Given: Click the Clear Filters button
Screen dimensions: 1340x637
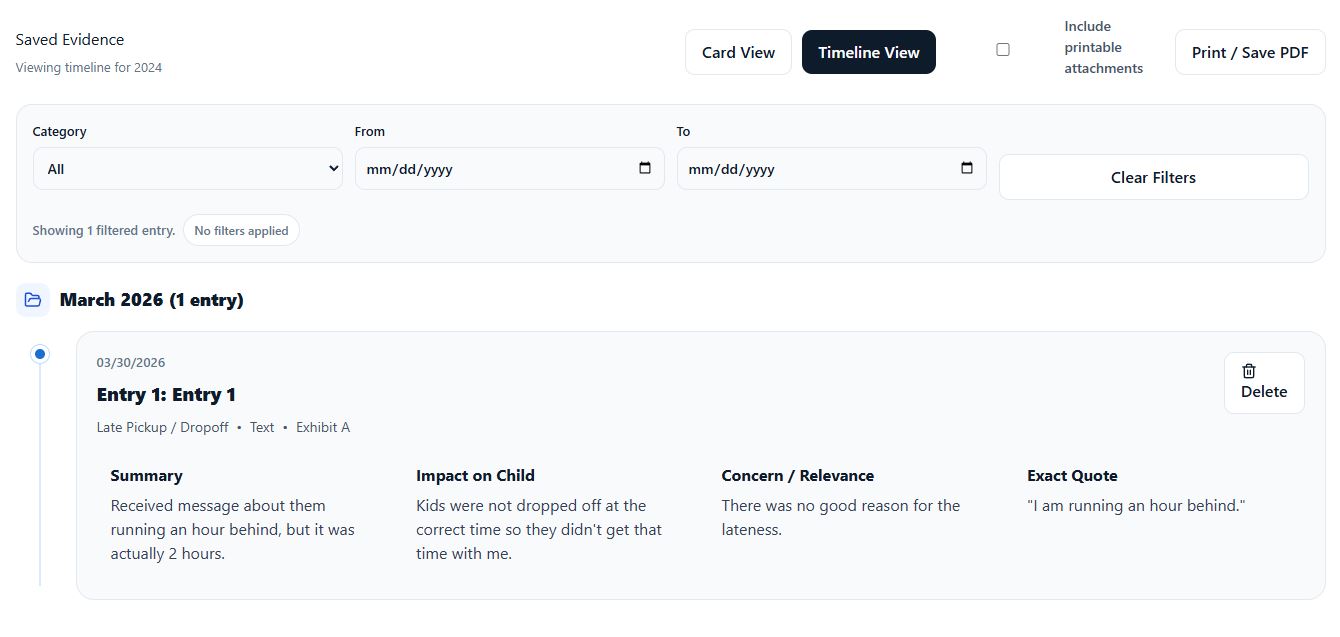Looking at the screenshot, I should point(1153,176).
